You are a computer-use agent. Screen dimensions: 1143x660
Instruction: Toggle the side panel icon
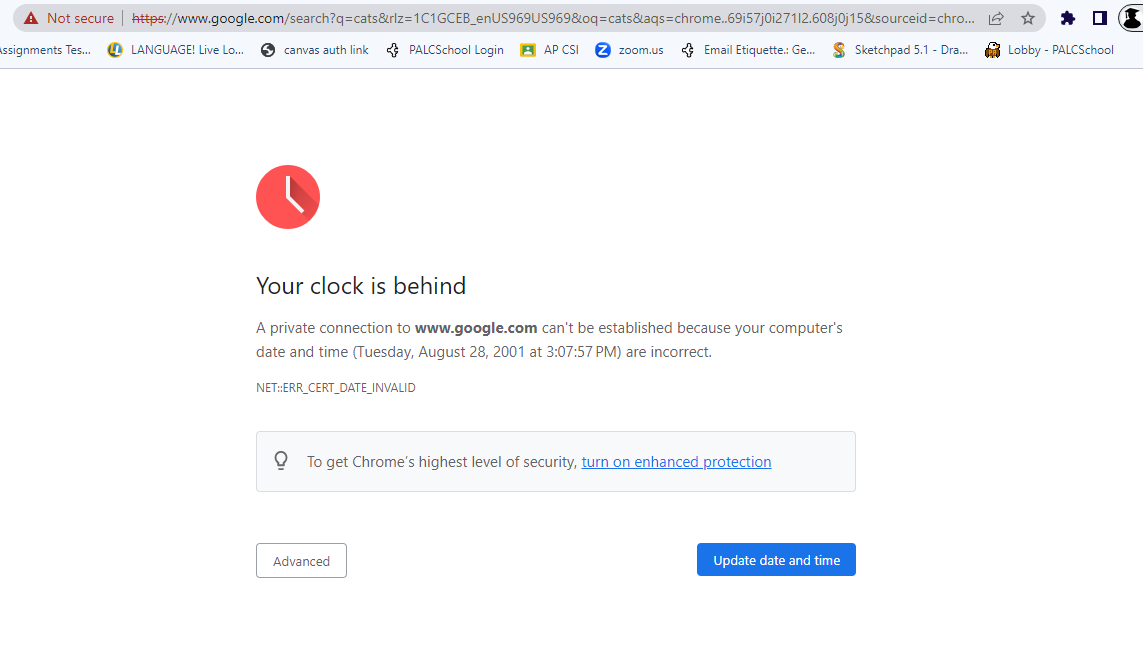coord(1100,18)
